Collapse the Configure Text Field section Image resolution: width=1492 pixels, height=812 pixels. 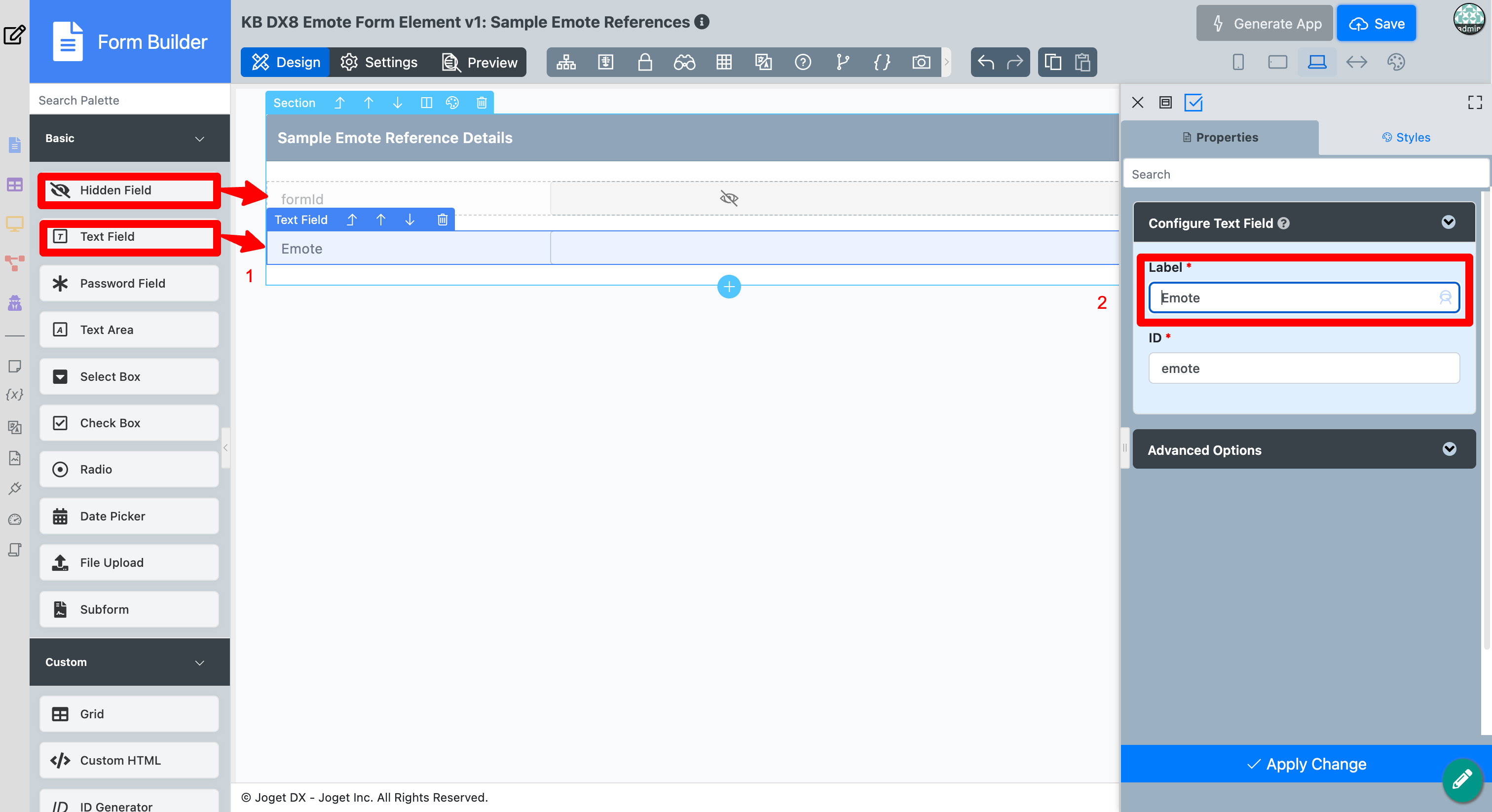(1448, 222)
